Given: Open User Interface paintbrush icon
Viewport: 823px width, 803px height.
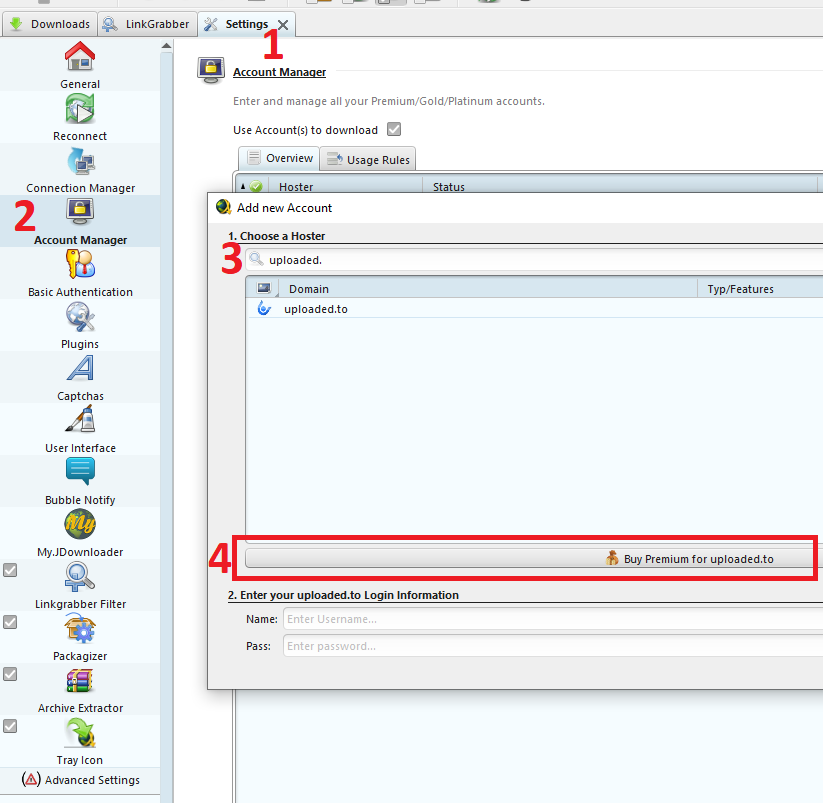Looking at the screenshot, I should click(x=80, y=419).
